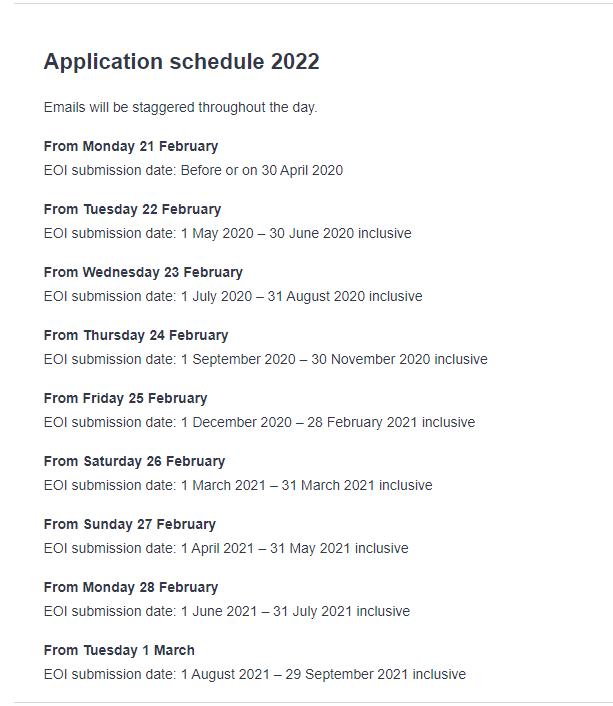
Task: Click the 1 April 2021 – 31 May 2021 line
Action: 226,549
